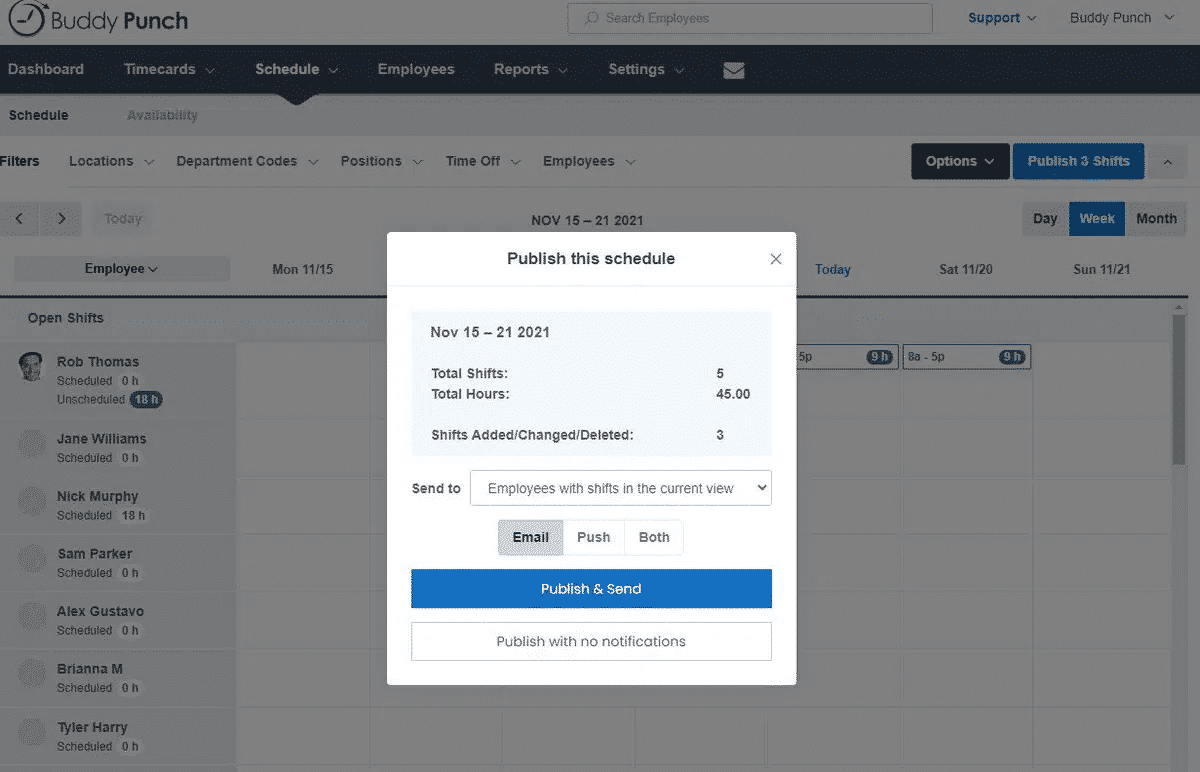Collapse the filters bar with up chevron
The height and width of the screenshot is (772, 1200).
point(1167,161)
